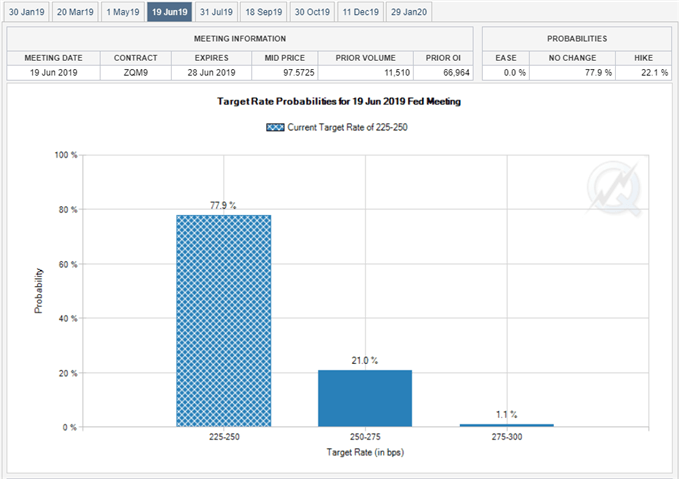Viewport: 679px width, 479px height.
Task: Click the 'NO CHANGE' column header
Action: pos(572,58)
